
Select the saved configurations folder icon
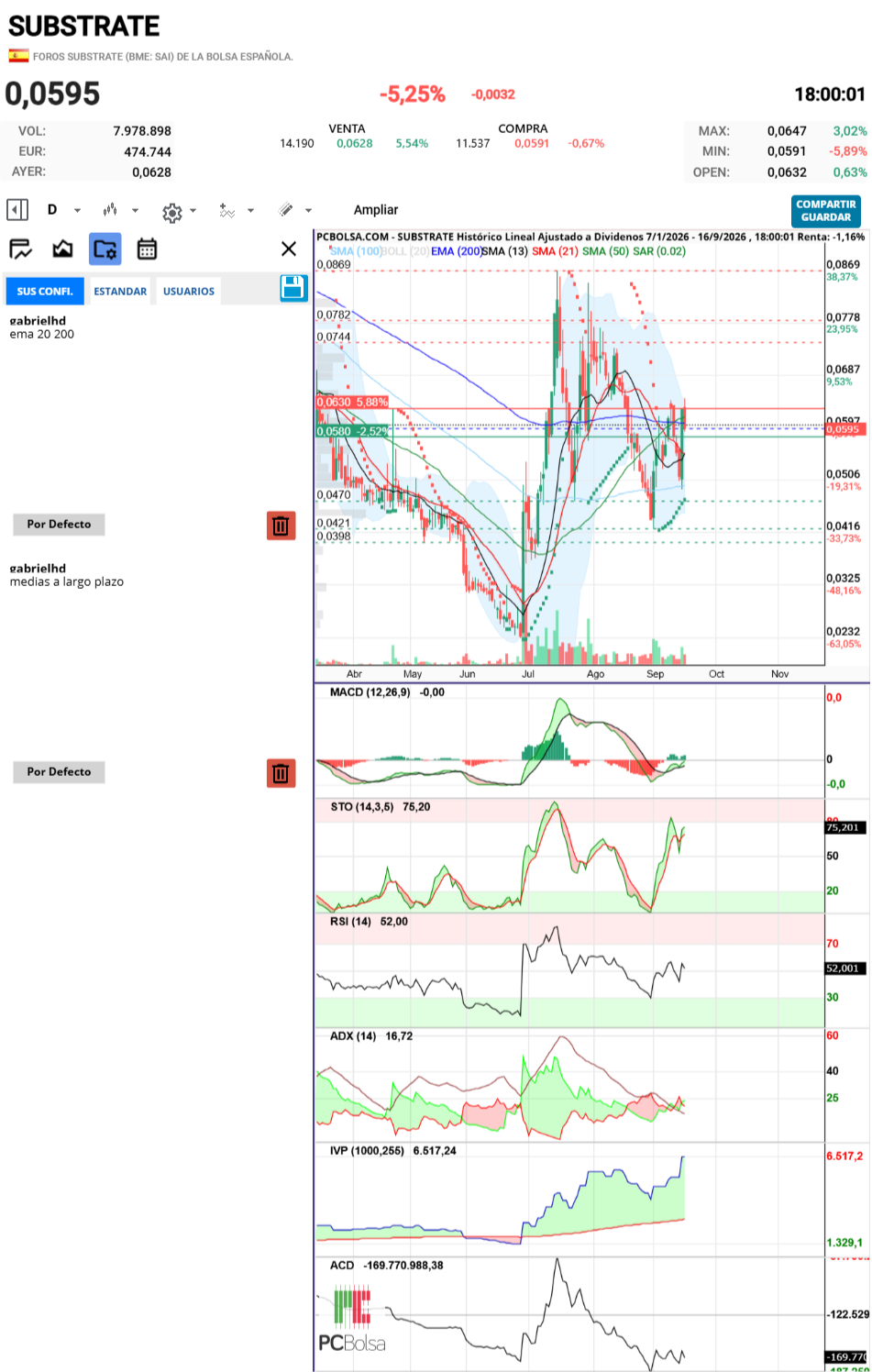[105, 249]
